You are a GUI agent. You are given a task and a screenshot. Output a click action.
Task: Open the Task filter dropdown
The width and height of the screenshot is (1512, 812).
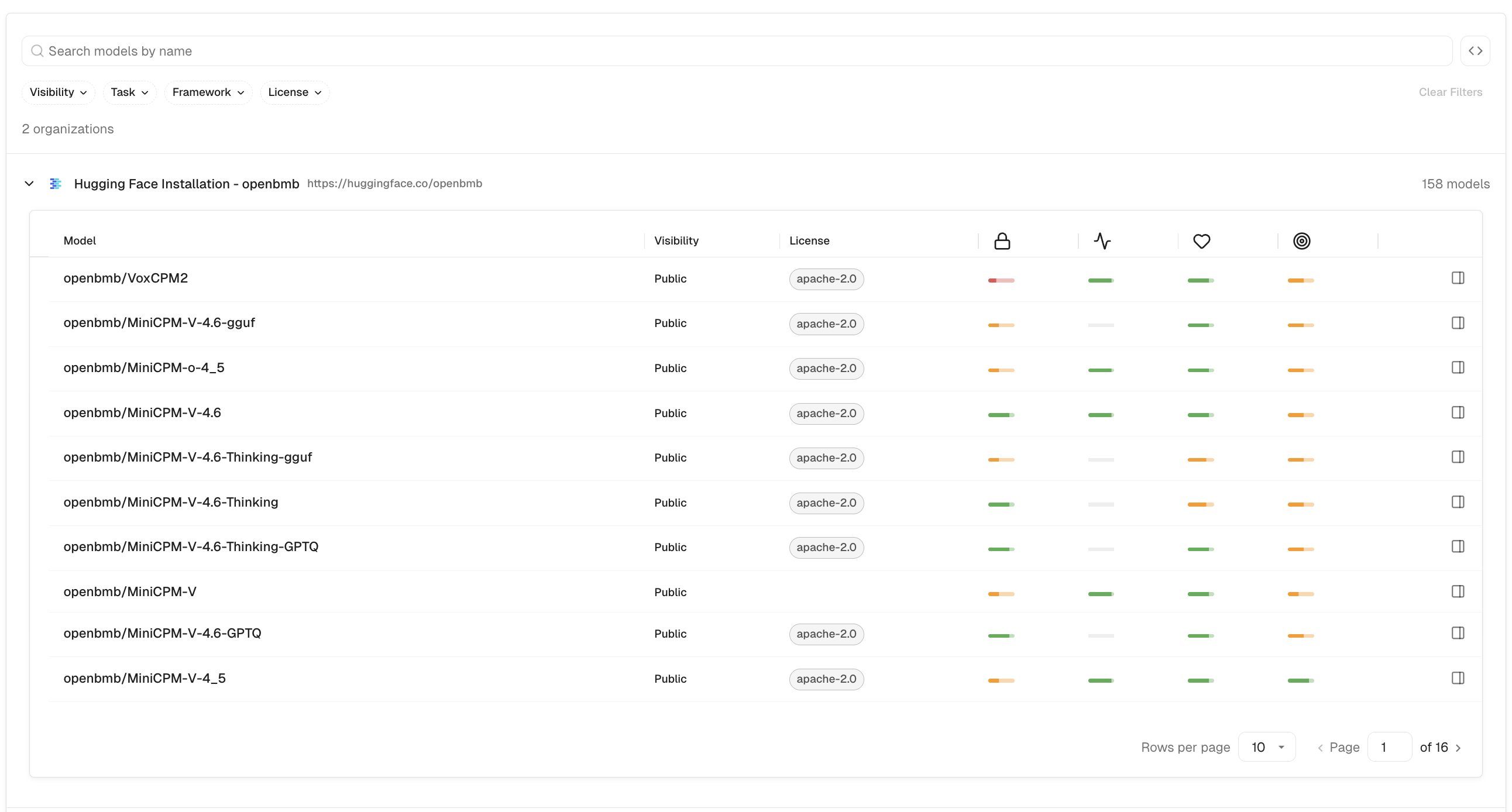click(x=129, y=92)
